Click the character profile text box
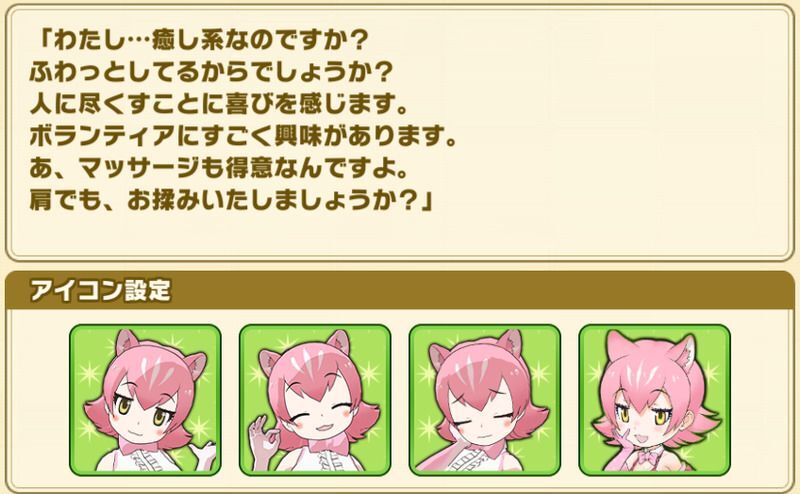800x494 pixels. click(400, 133)
